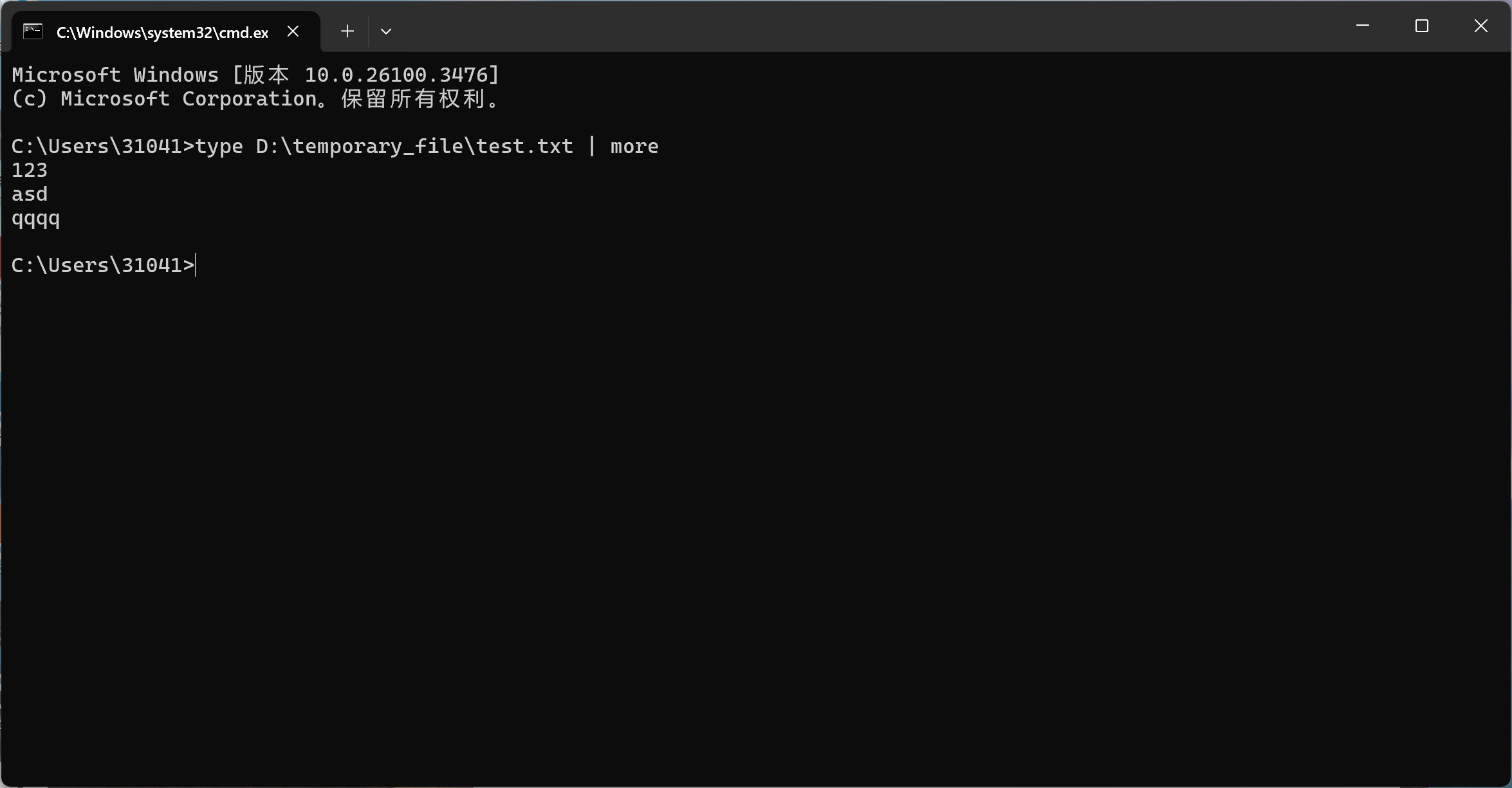
Task: Open a new tab with plus button
Action: click(x=347, y=31)
